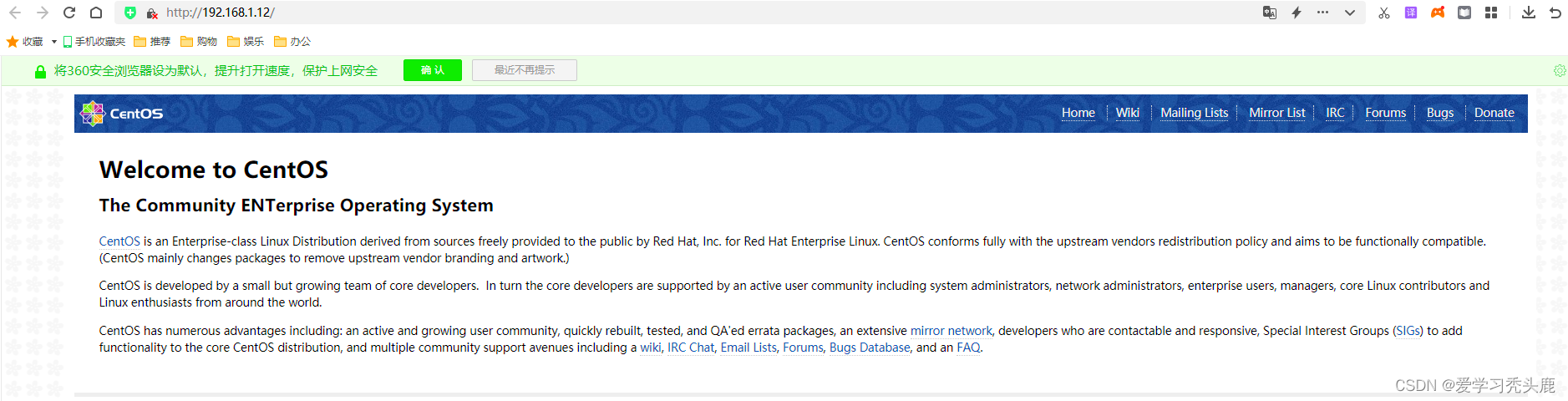The height and width of the screenshot is (401, 1568).
Task: Open the page translation icon in address bar
Action: (x=1269, y=13)
